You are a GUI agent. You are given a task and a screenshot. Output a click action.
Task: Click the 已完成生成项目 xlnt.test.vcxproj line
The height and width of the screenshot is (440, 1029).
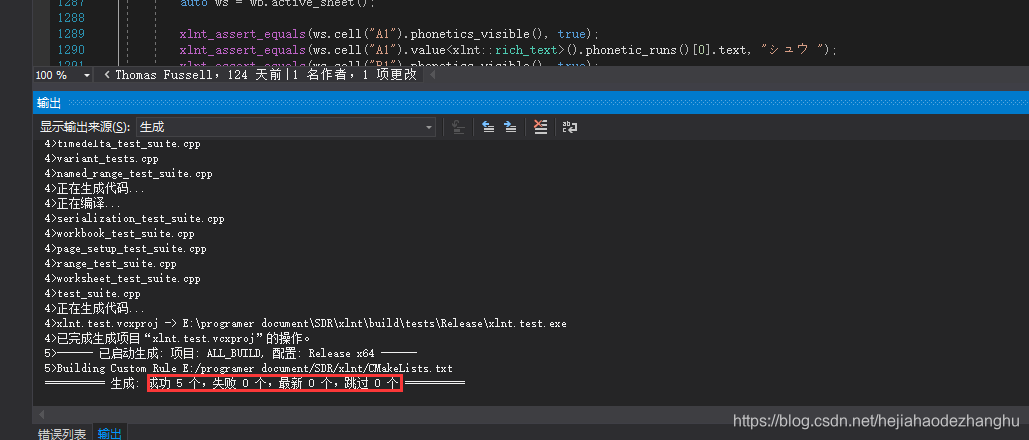coord(177,339)
